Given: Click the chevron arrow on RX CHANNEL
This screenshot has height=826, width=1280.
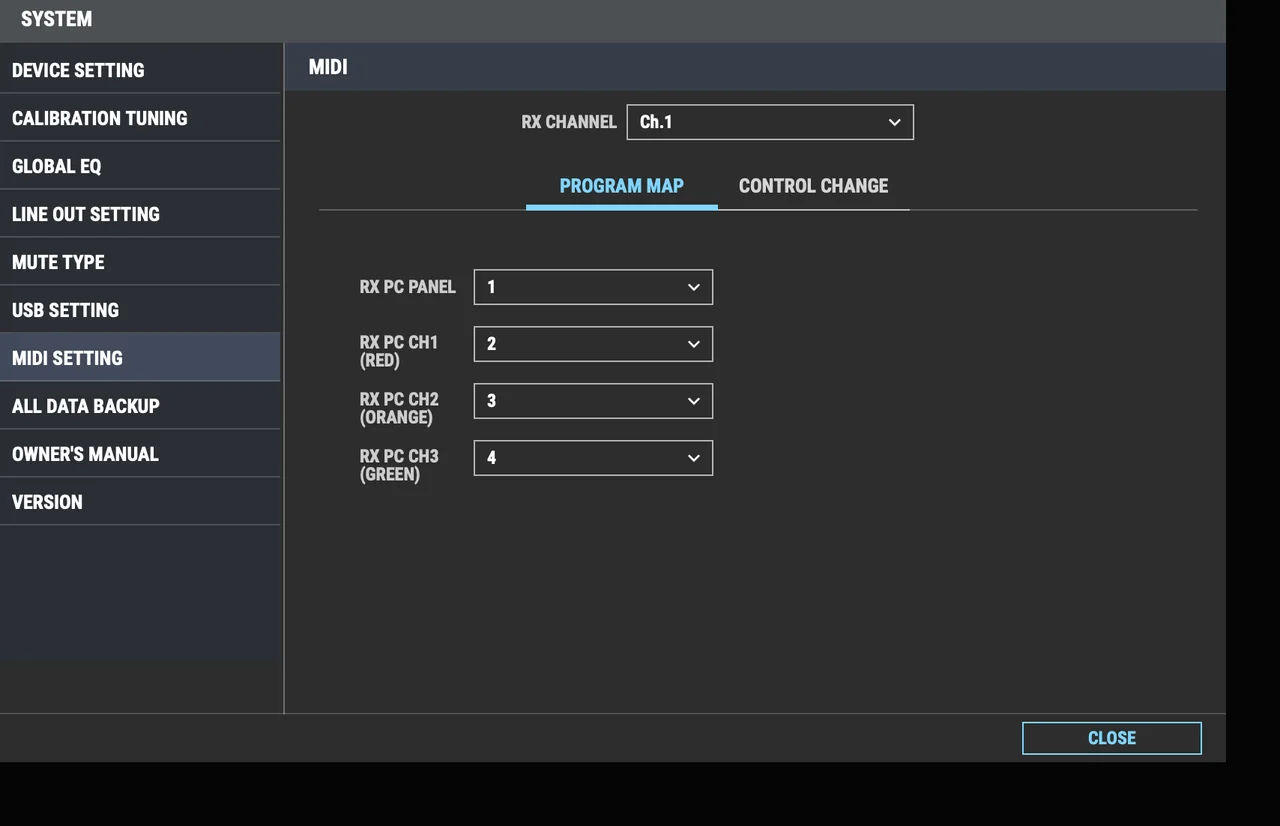Looking at the screenshot, I should [x=894, y=122].
